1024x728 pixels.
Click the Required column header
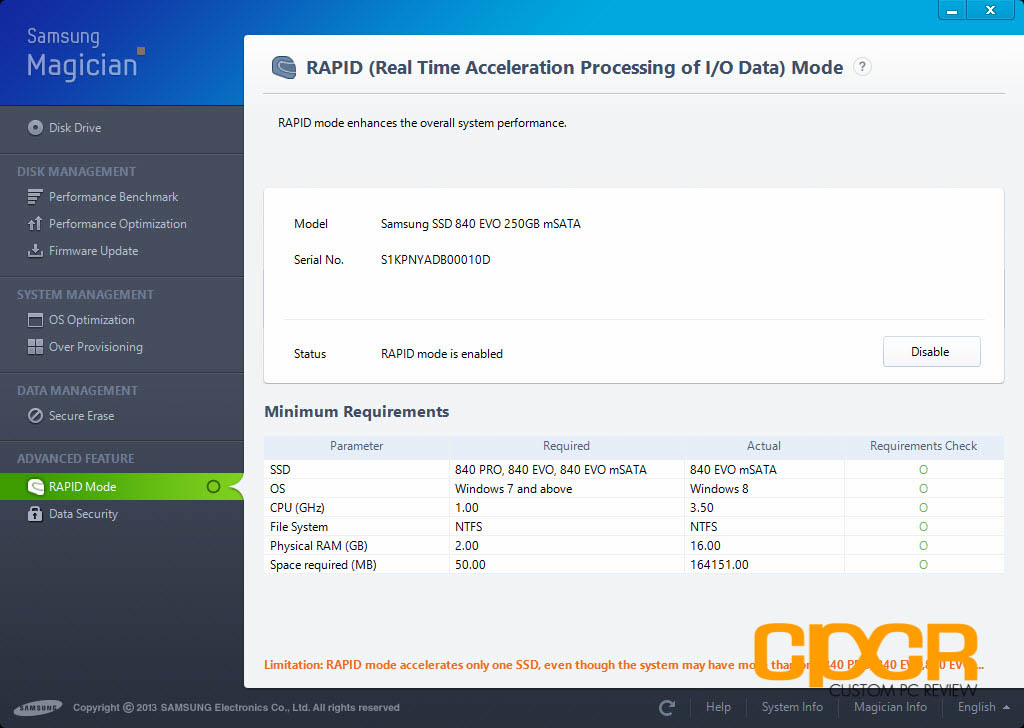tap(566, 446)
